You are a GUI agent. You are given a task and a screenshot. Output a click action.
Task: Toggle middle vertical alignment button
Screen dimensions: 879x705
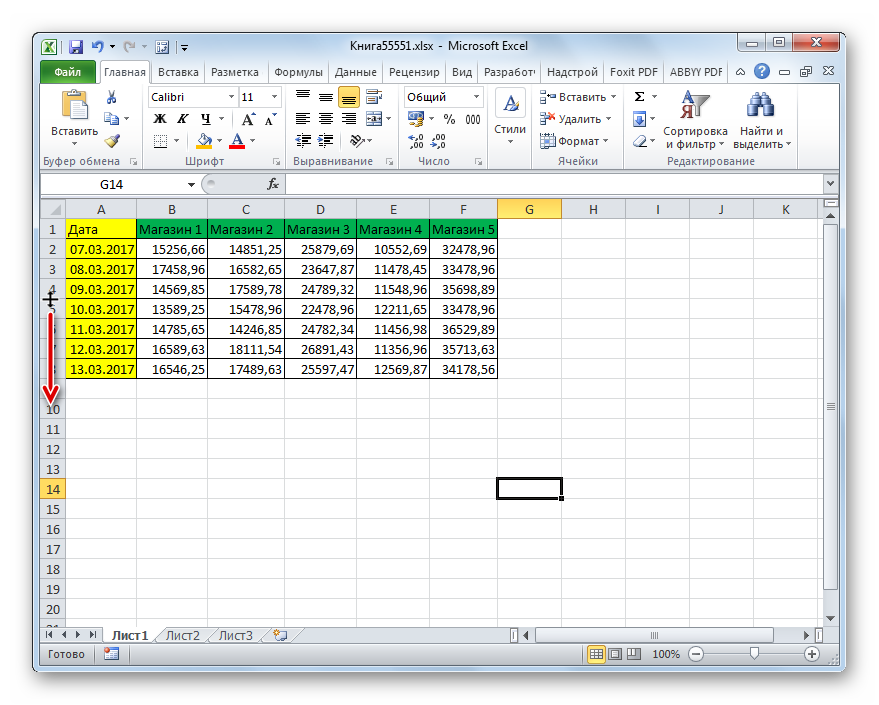click(x=326, y=98)
